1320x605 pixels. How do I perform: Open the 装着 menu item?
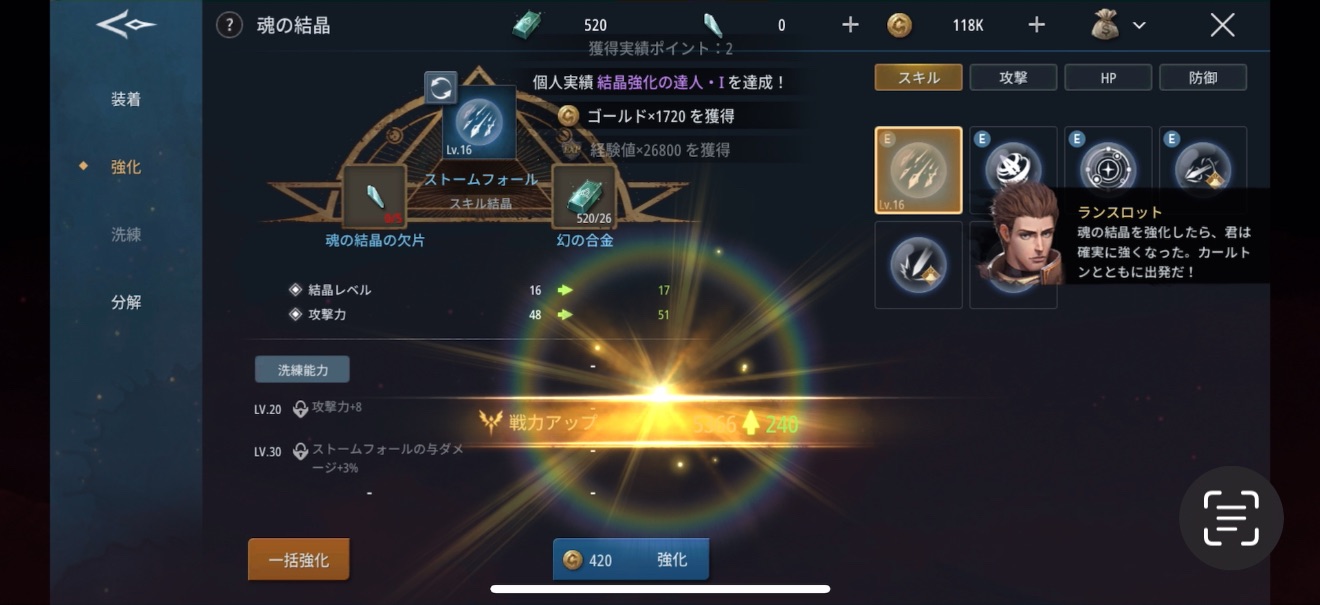(126, 99)
